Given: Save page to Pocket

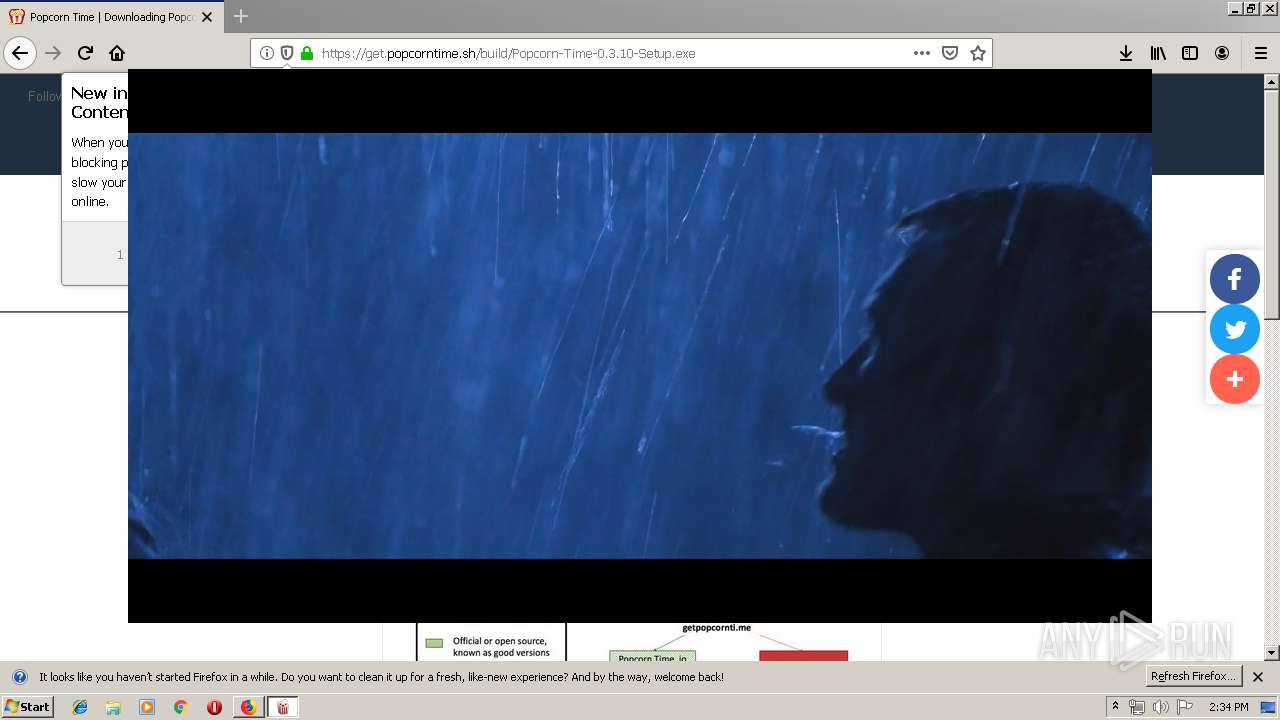Looking at the screenshot, I should (x=950, y=53).
